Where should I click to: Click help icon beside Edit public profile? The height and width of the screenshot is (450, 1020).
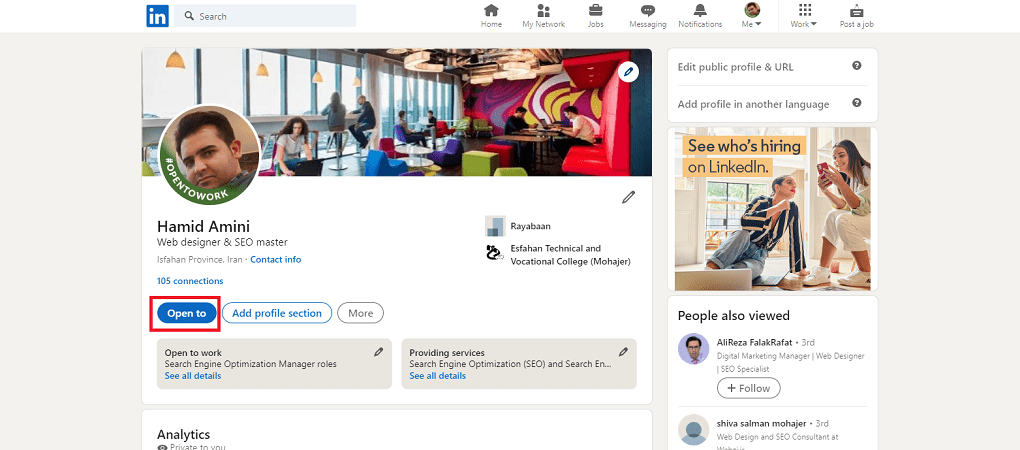(857, 66)
